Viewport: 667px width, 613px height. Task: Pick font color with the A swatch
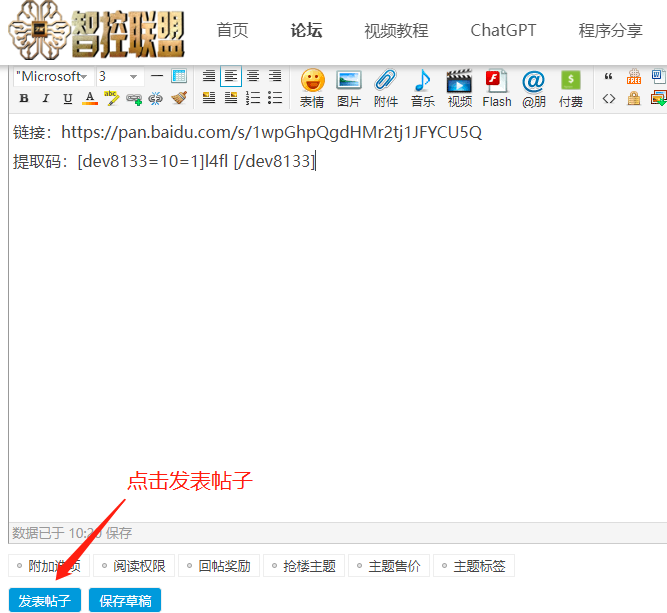(x=89, y=98)
